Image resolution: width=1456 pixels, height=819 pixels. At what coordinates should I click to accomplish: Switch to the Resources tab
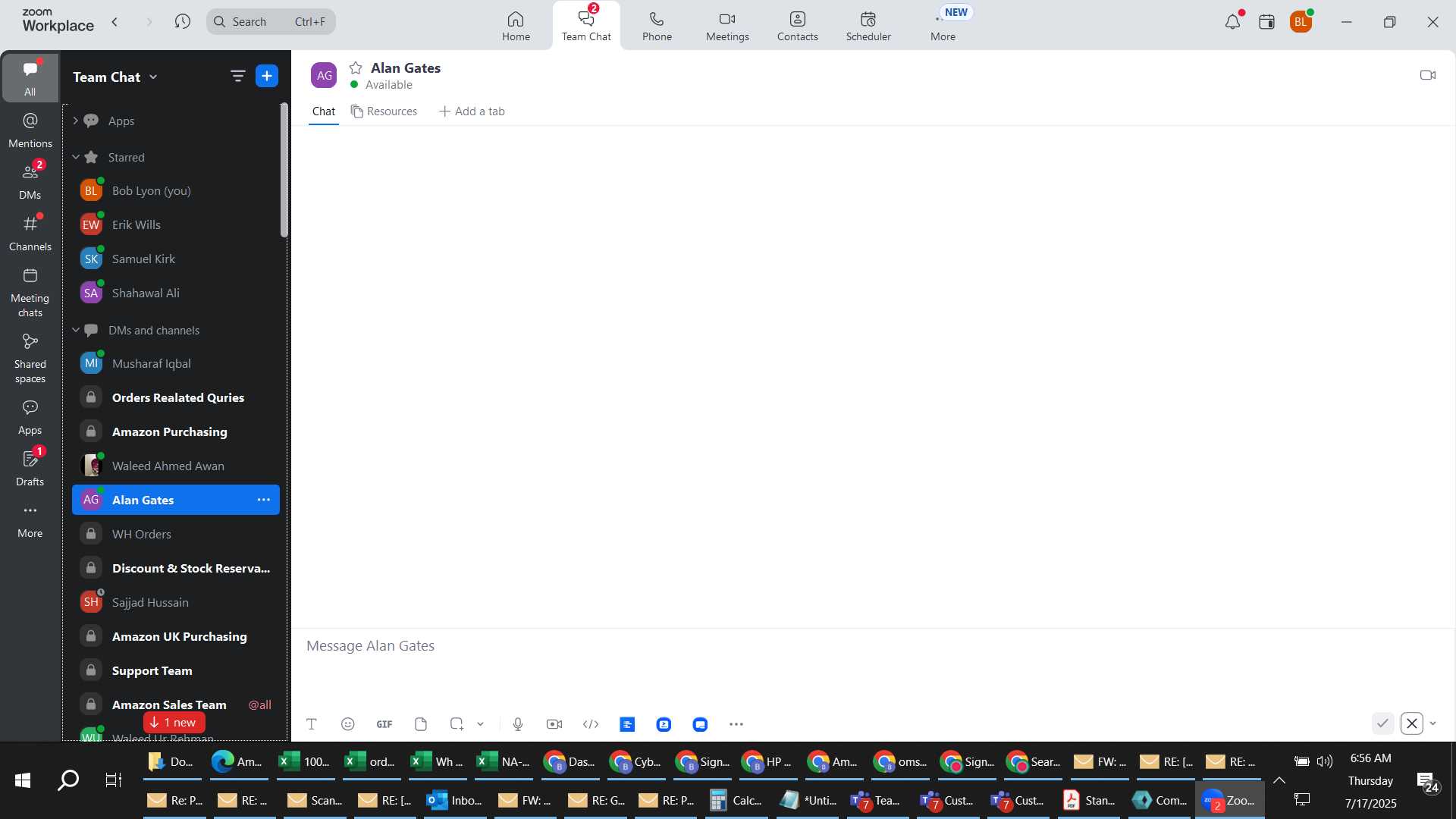(x=384, y=111)
